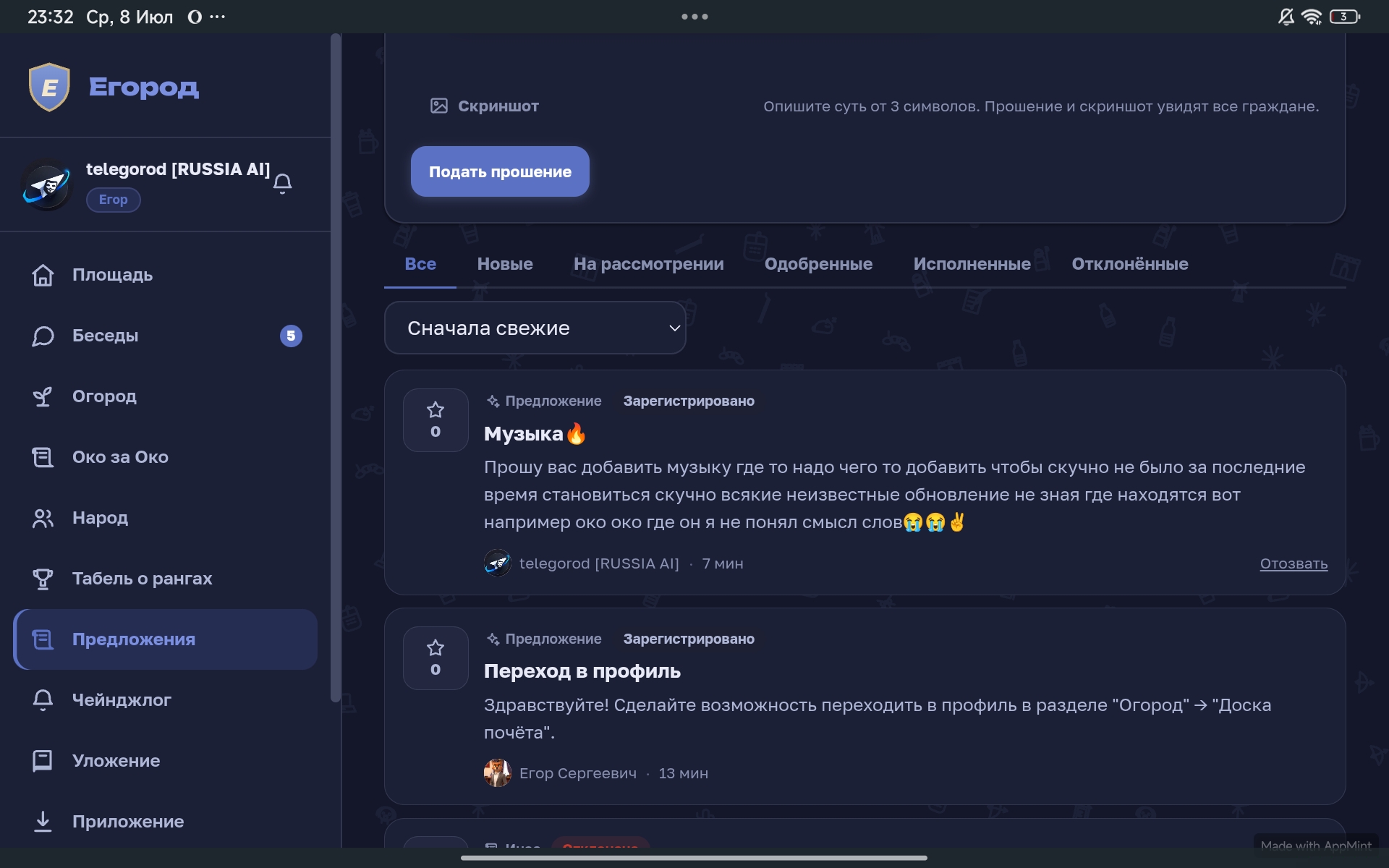Viewport: 1389px width, 868px height.
Task: Click telegorod [RUSSIA AI] name in sidebar
Action: (178, 169)
